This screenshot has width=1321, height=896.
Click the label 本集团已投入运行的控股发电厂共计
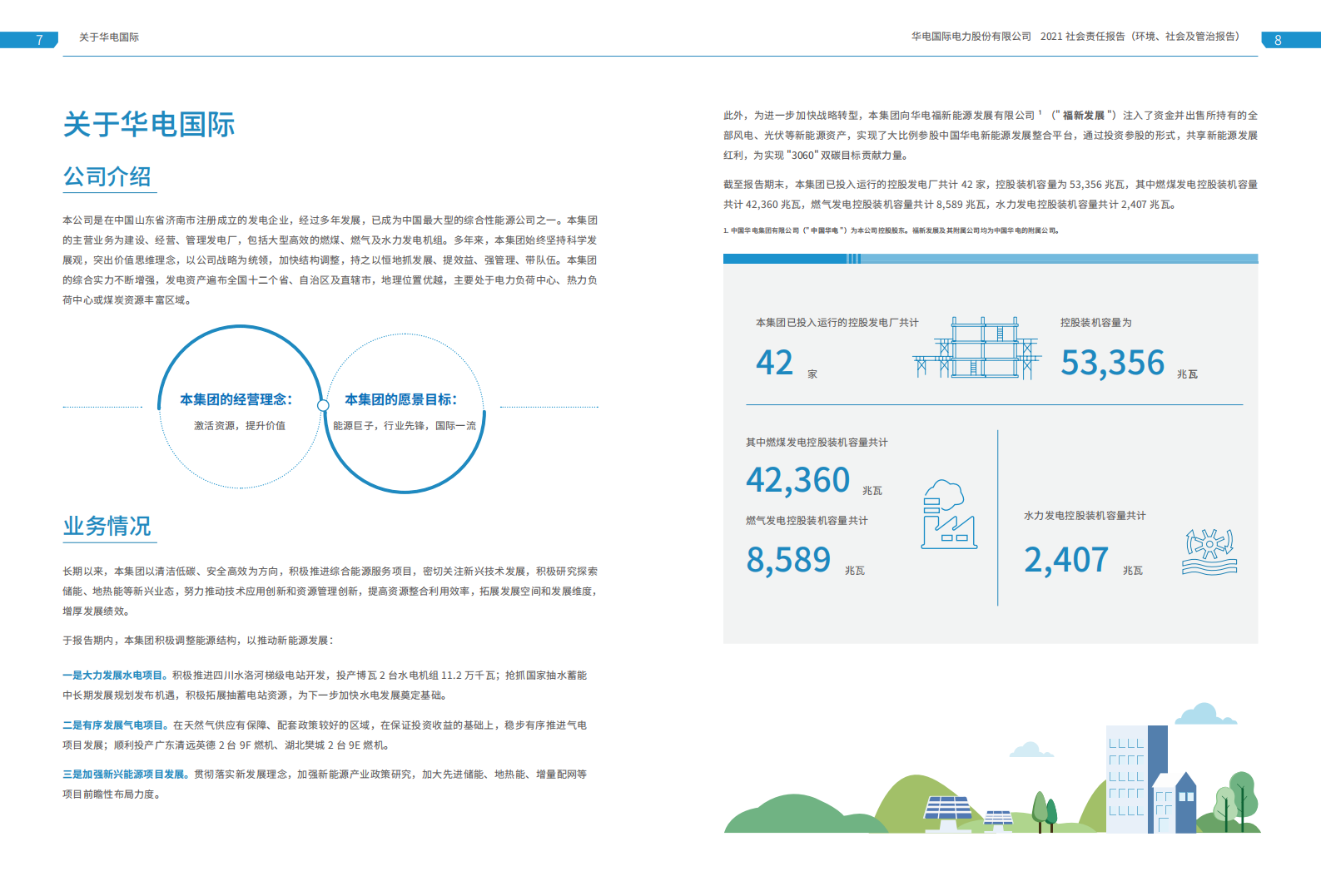coord(837,323)
